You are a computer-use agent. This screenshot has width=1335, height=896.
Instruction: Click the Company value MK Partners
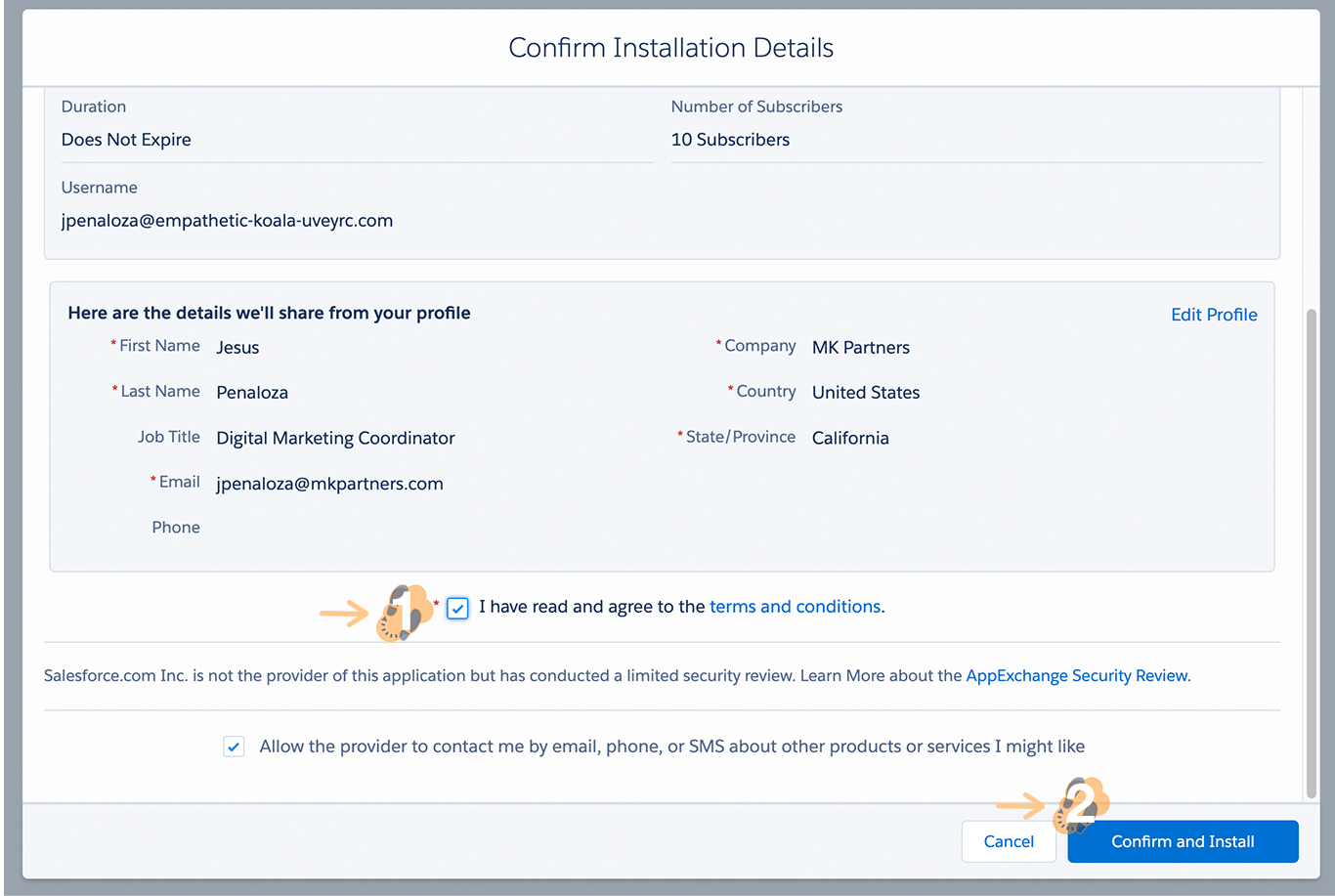(860, 348)
